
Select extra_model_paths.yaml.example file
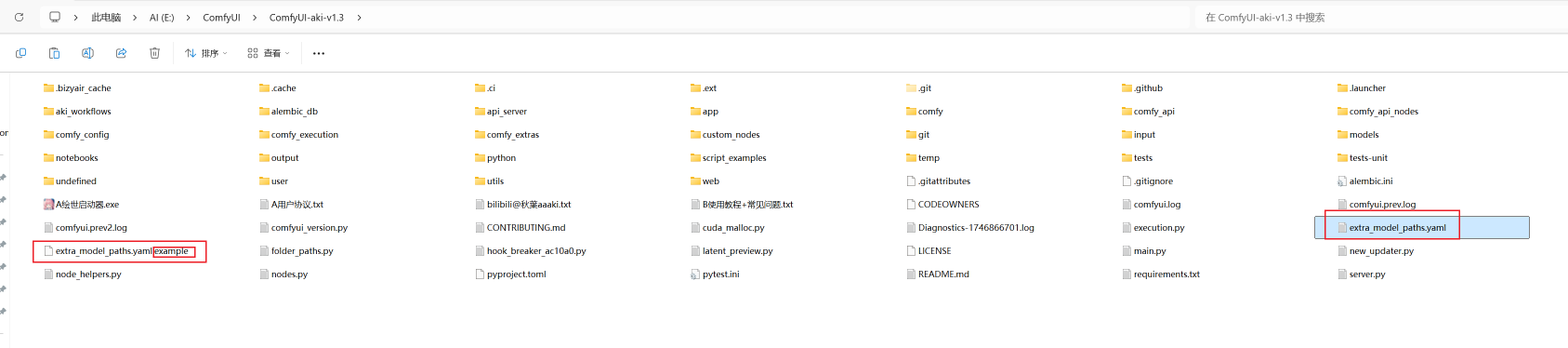116,250
